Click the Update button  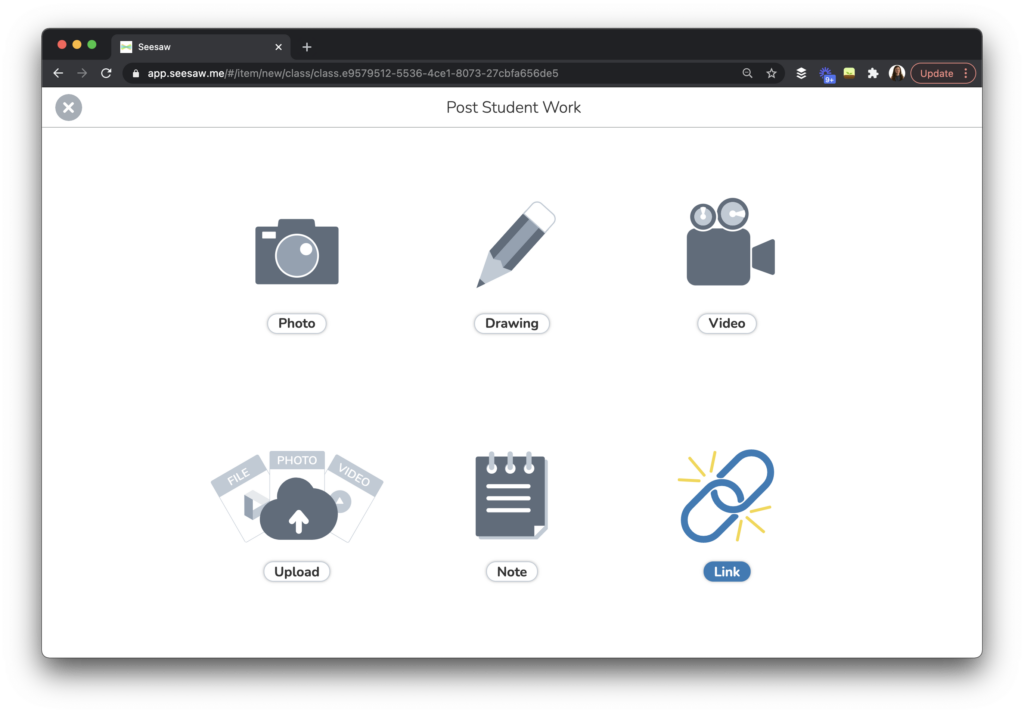tap(938, 73)
